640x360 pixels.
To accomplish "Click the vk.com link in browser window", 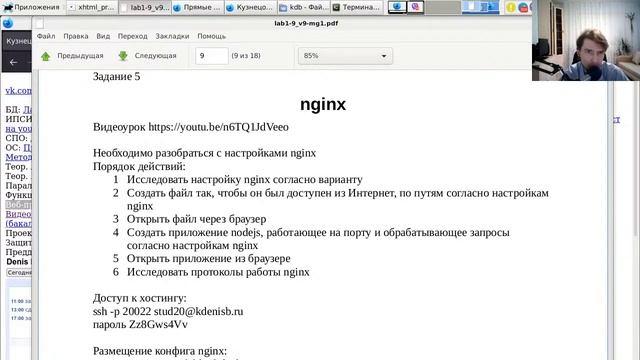I will (x=18, y=91).
